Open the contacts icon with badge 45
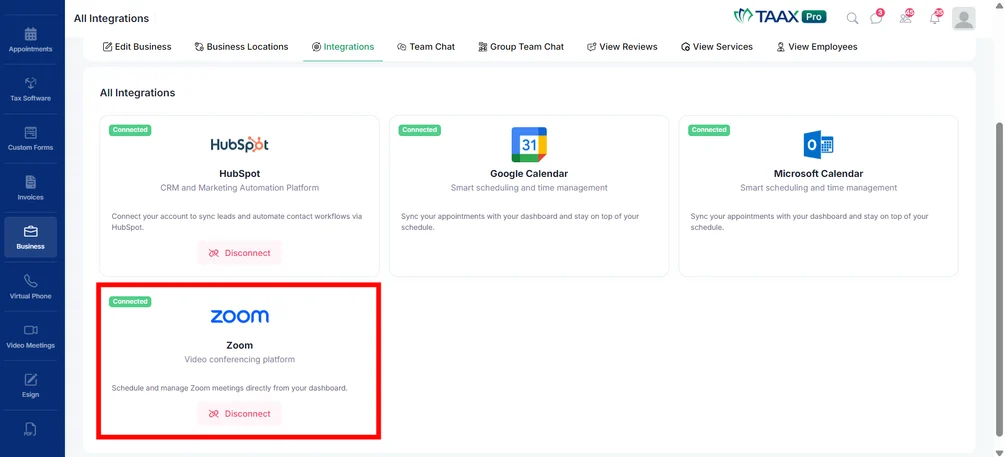Screen dimensions: 1005x457 tap(906, 17)
